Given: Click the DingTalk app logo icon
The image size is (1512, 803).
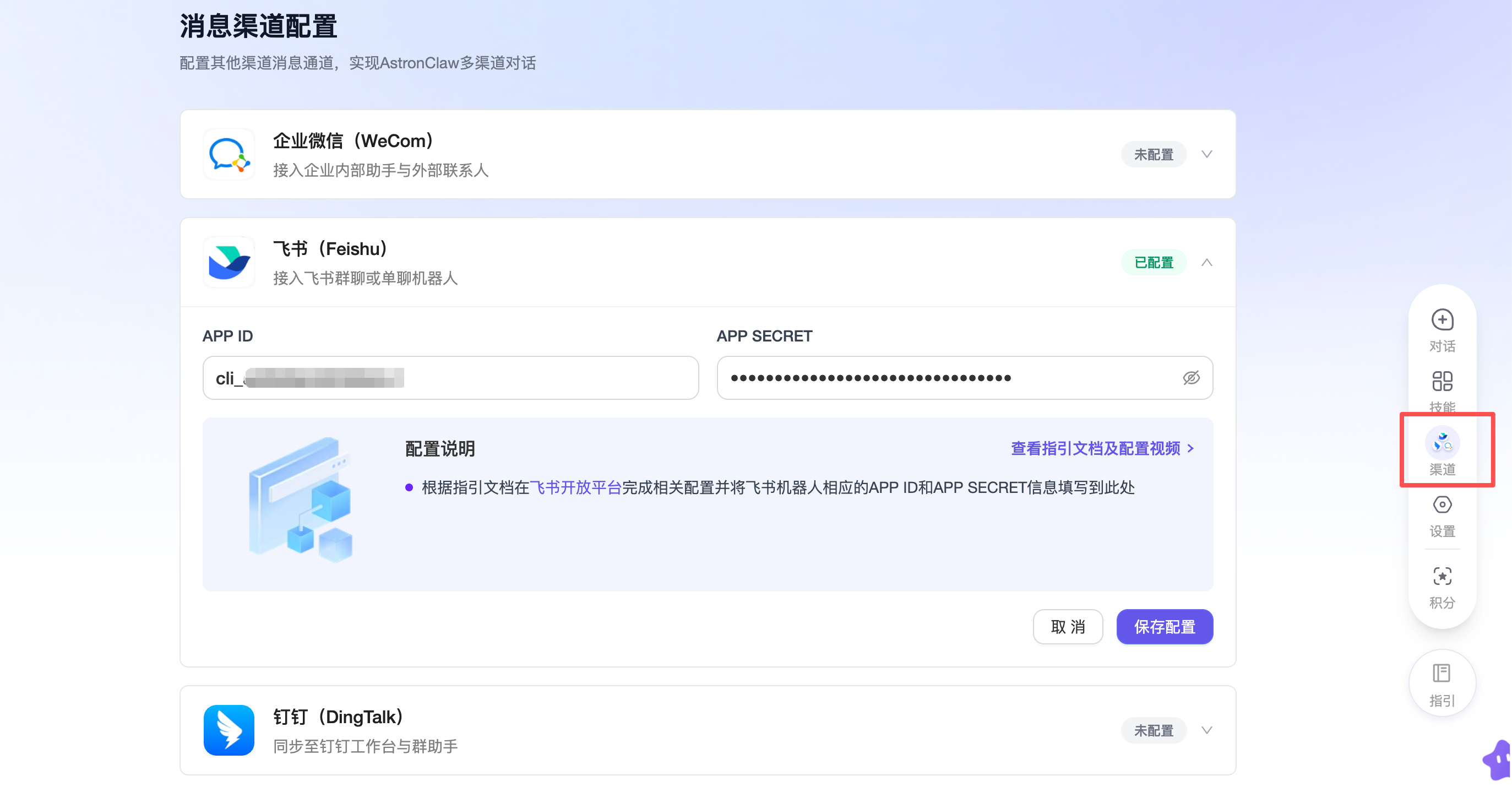Looking at the screenshot, I should click(x=229, y=730).
